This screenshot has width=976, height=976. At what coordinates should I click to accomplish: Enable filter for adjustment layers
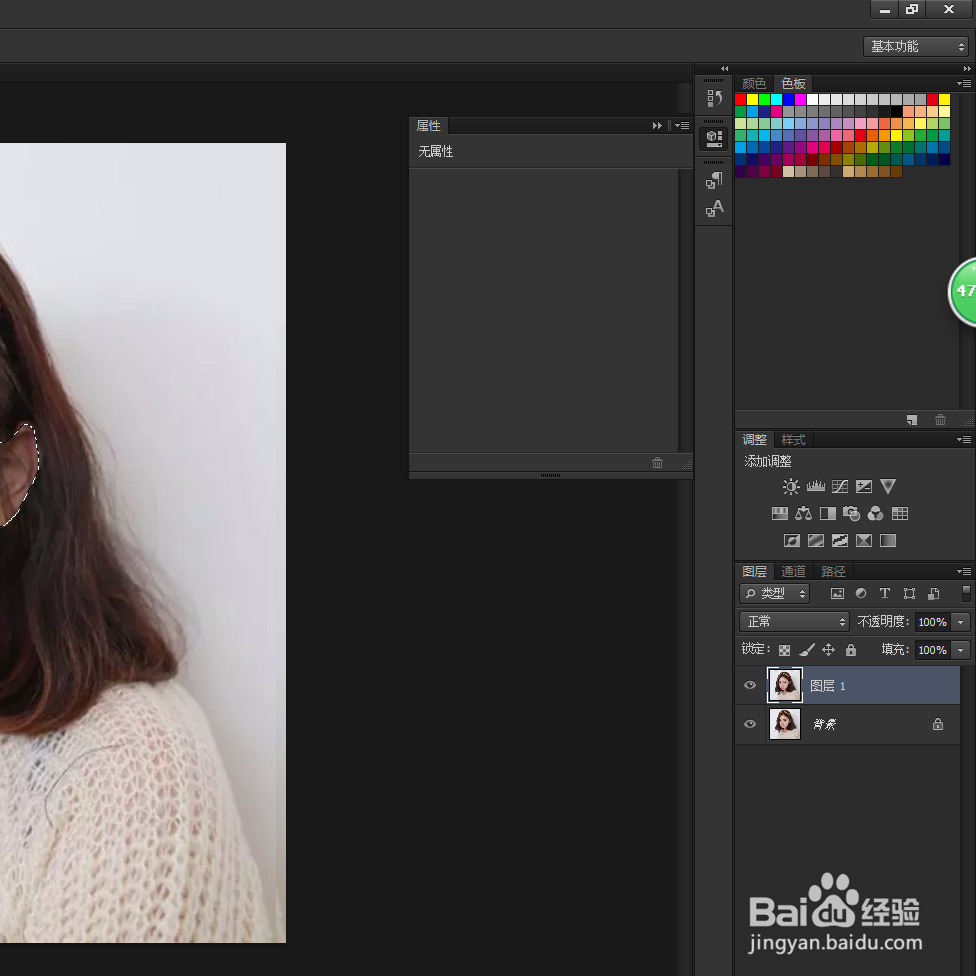(861, 594)
